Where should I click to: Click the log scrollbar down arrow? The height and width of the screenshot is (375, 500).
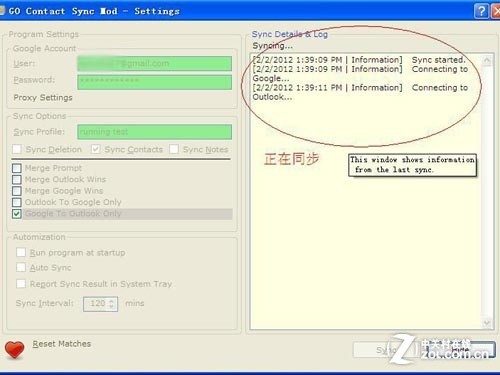487,323
